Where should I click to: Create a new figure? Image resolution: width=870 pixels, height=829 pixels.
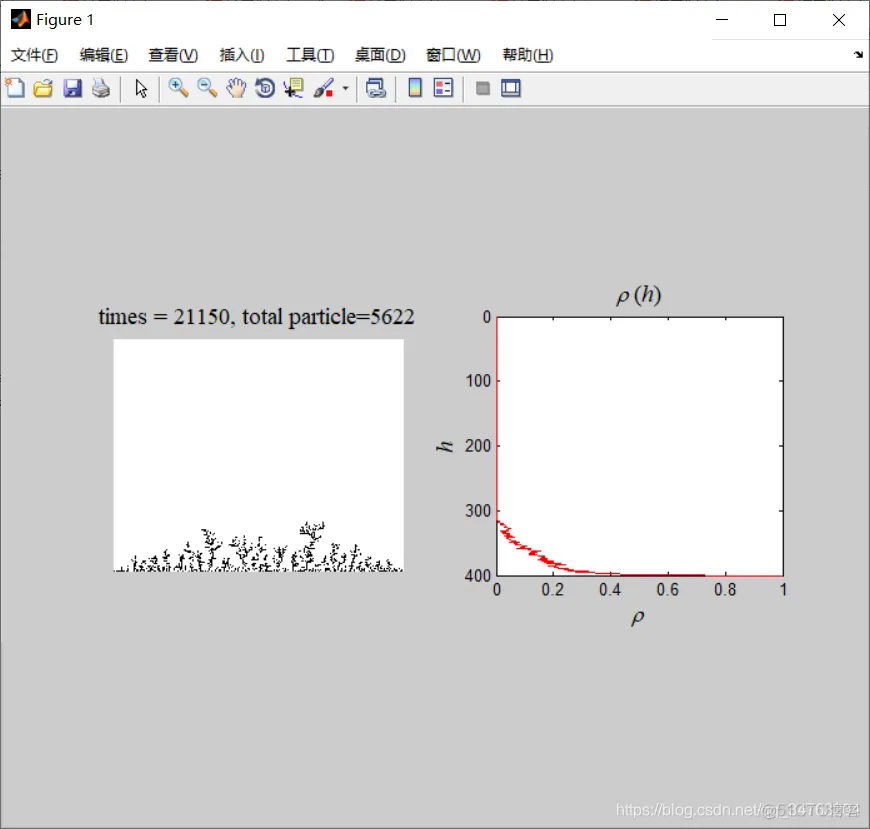pos(15,88)
